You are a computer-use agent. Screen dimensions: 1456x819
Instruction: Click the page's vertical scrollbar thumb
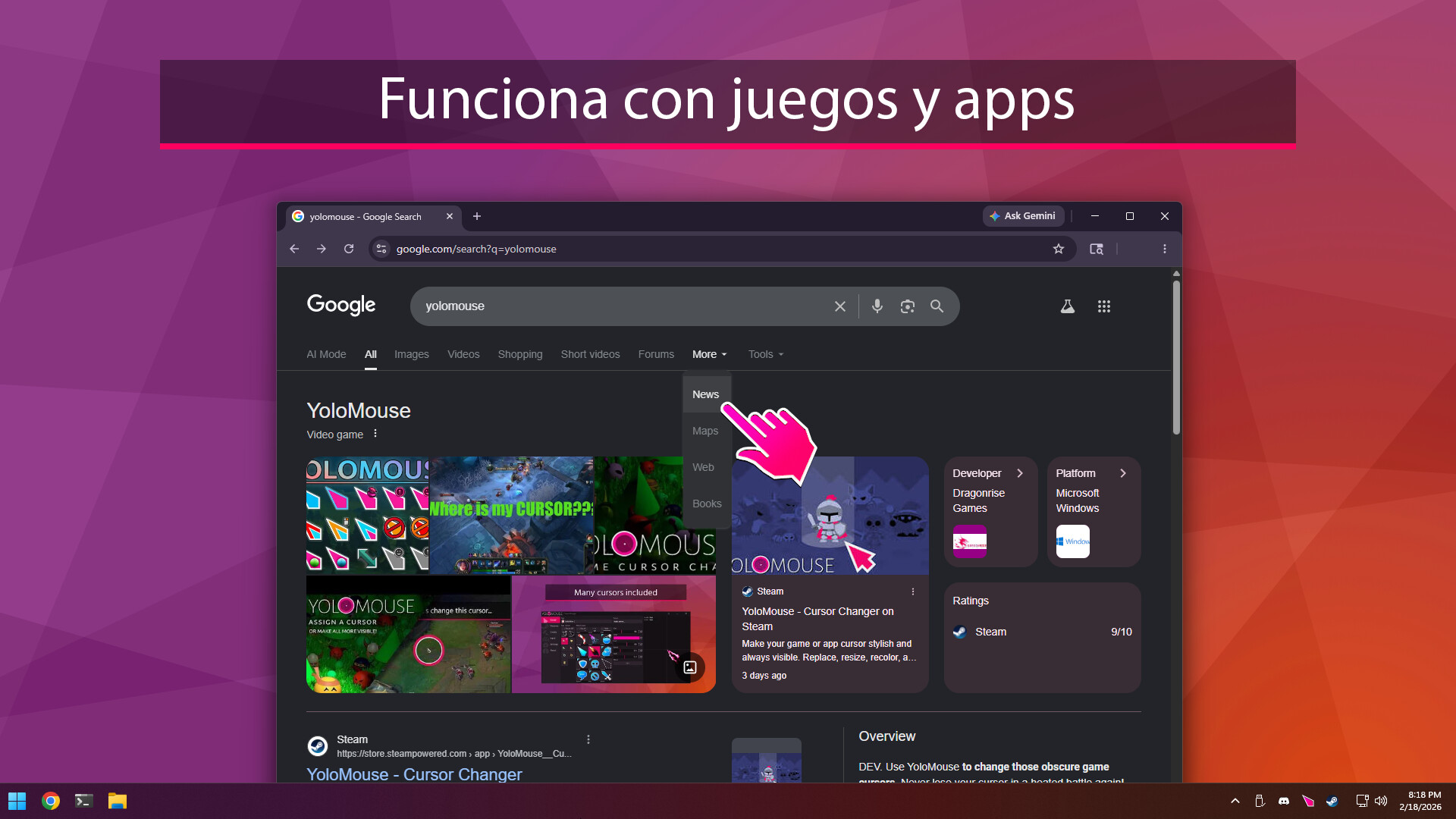click(1176, 357)
